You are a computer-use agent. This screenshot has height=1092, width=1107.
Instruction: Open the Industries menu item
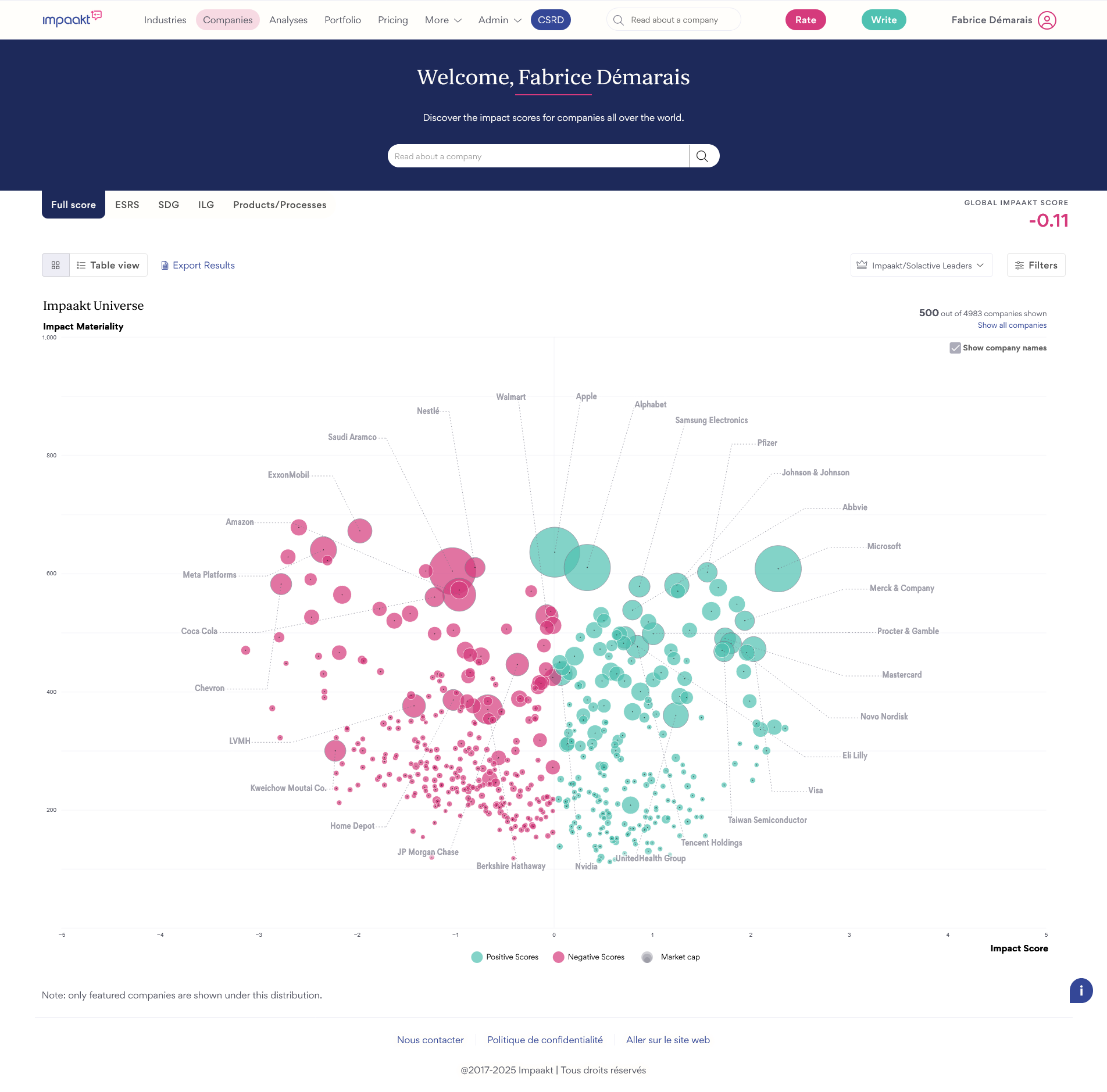point(165,20)
